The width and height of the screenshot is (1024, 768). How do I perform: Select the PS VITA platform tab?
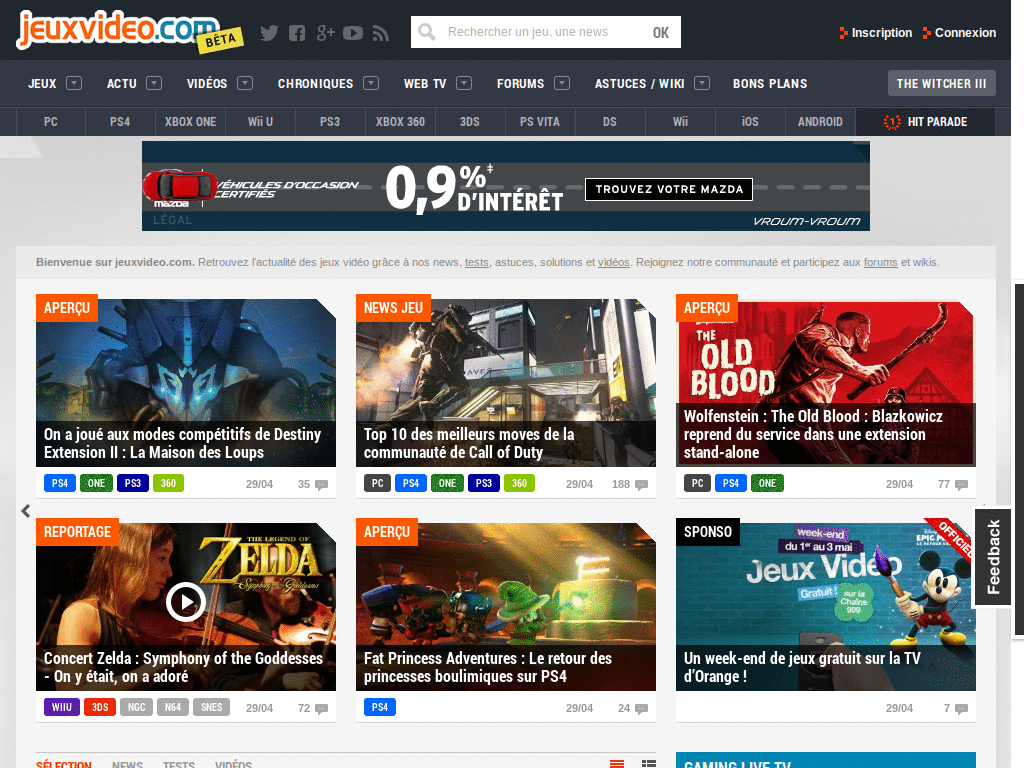click(x=539, y=121)
